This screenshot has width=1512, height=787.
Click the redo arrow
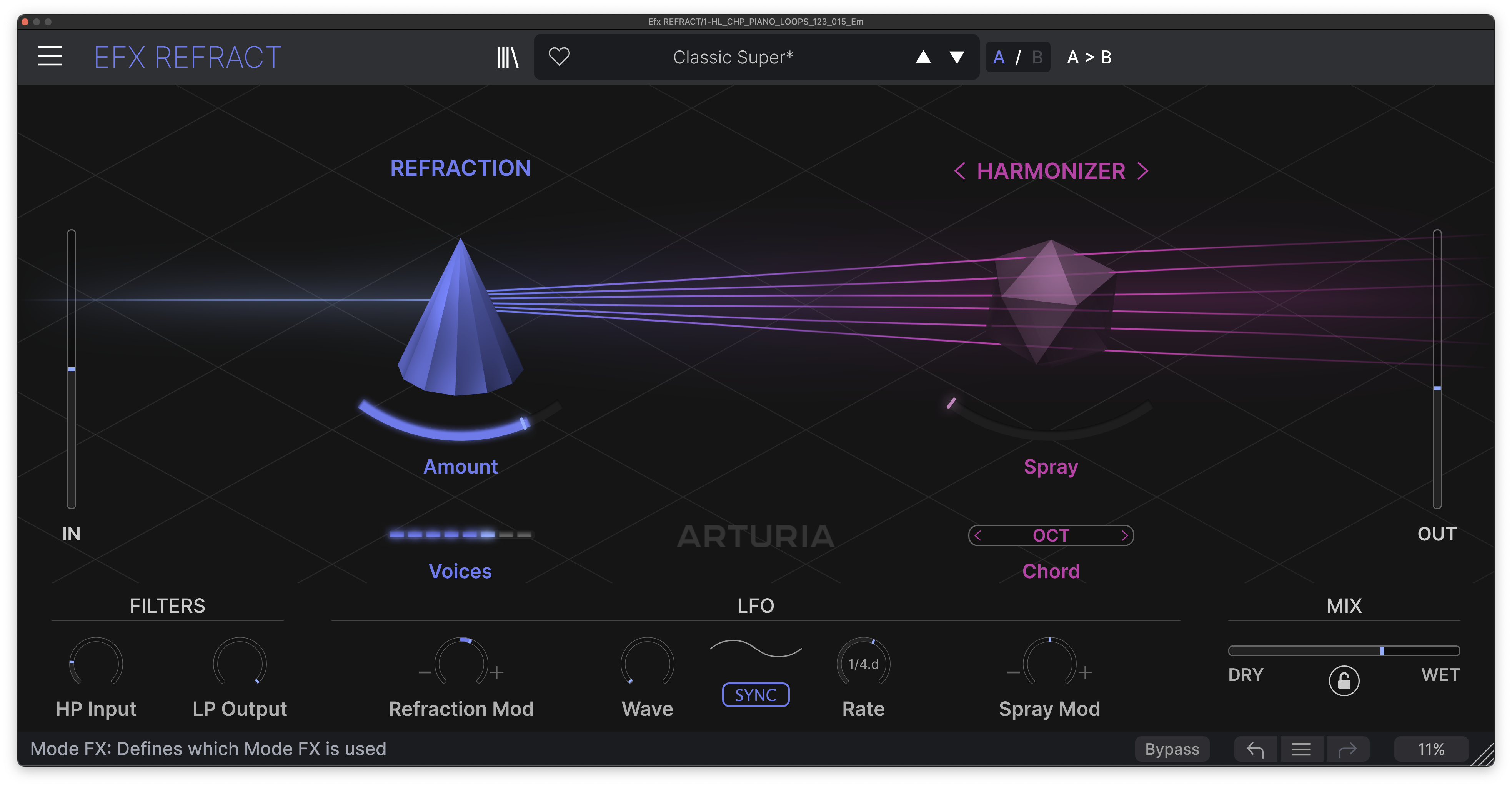[1347, 749]
